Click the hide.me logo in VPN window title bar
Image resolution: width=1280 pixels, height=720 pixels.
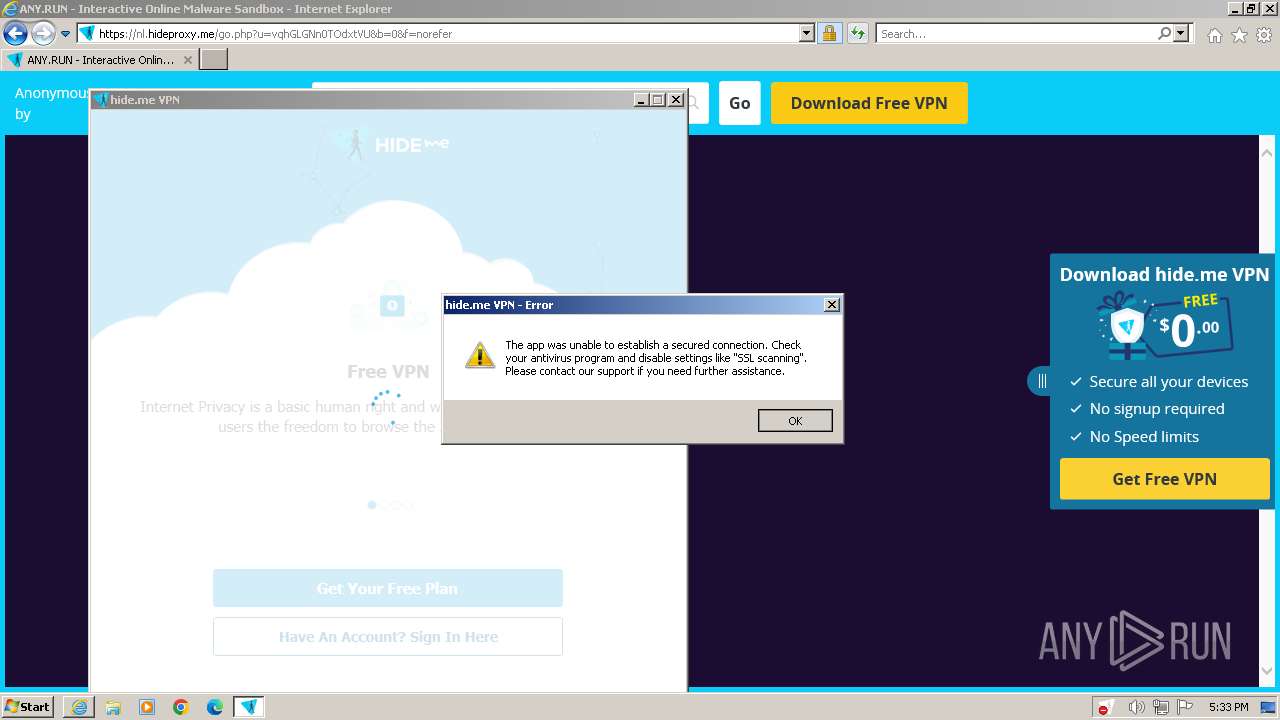click(x=101, y=100)
